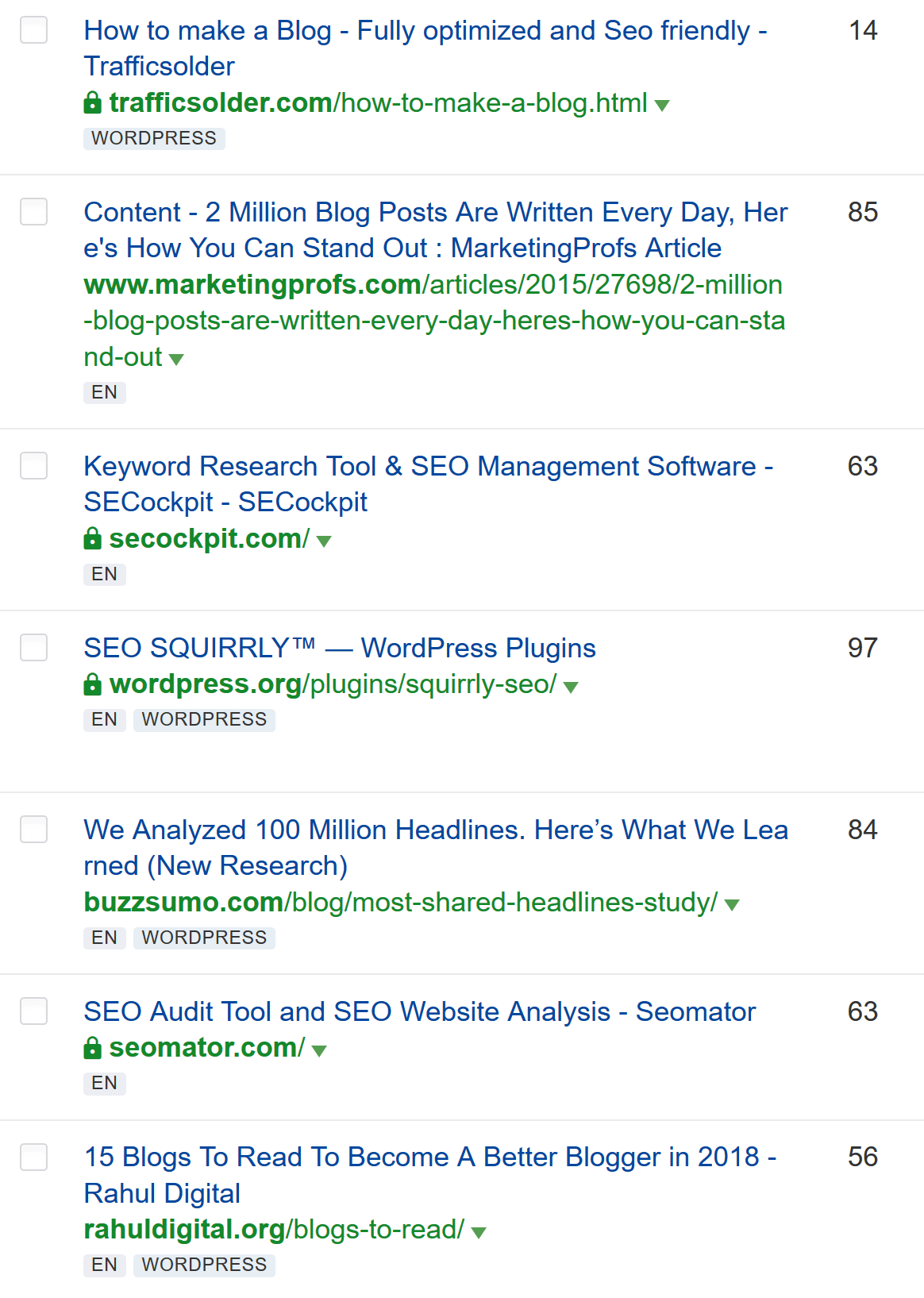Check the Rahul Digital row checkbox
The width and height of the screenshot is (924, 1298).
pyautogui.click(x=33, y=1157)
